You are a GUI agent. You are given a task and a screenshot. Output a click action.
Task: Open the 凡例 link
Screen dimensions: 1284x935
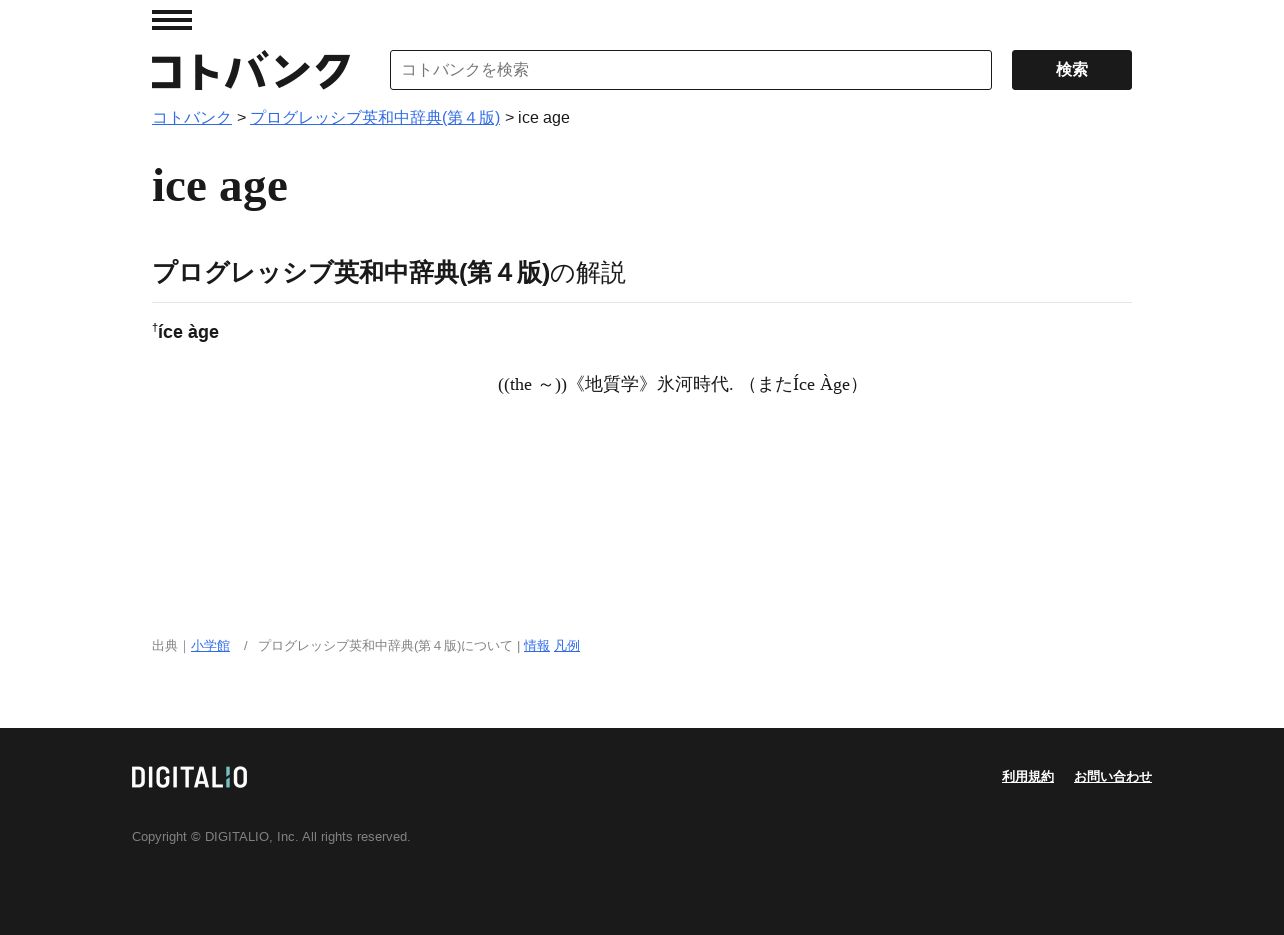click(567, 646)
